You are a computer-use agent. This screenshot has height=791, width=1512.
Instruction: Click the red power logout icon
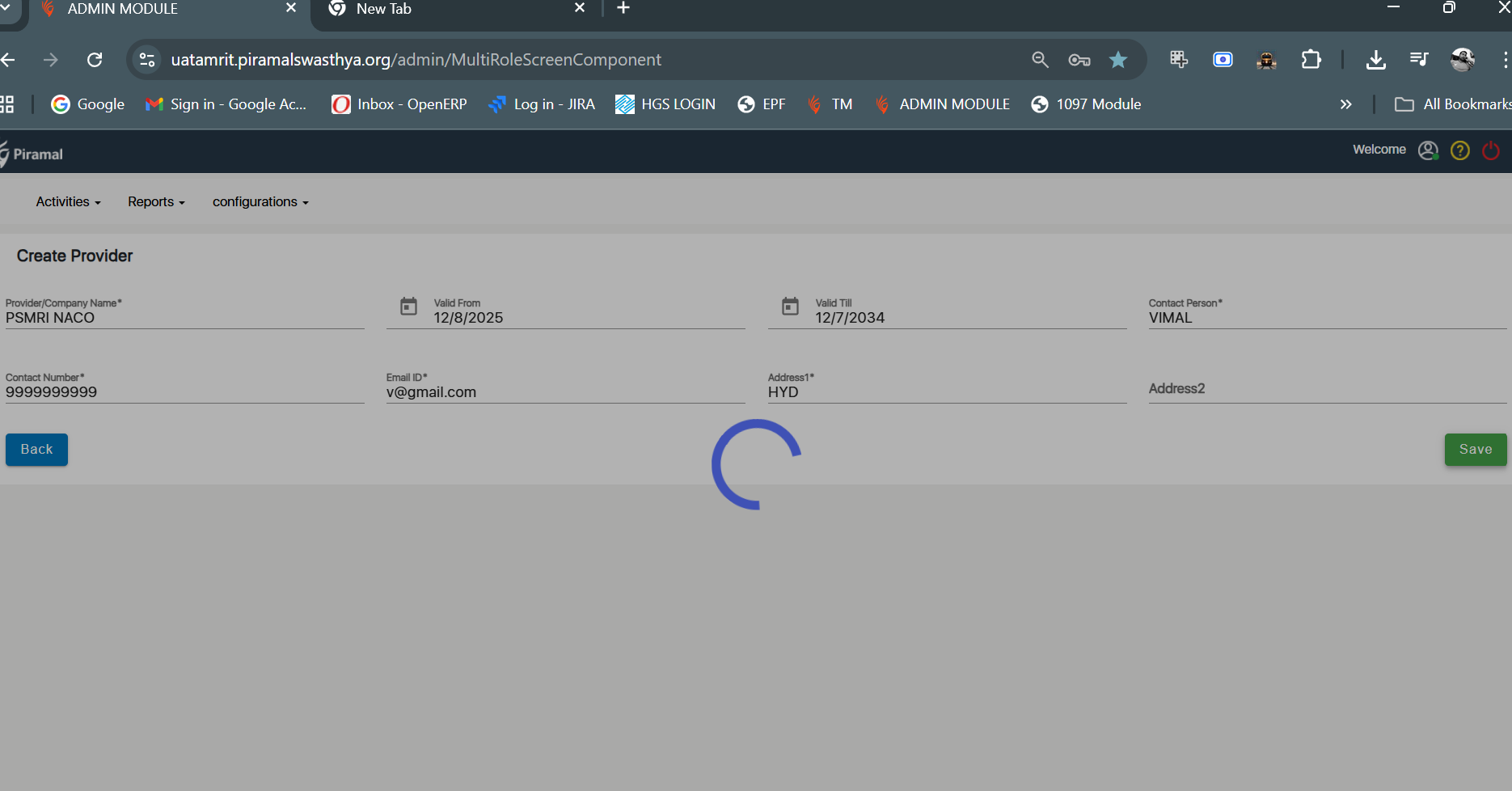1490,150
